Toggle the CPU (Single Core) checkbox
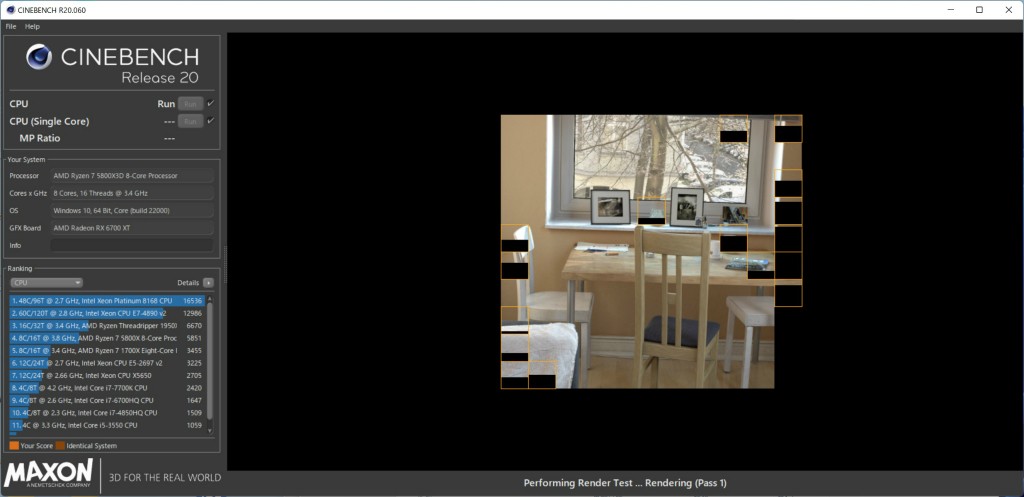The image size is (1024, 497). (x=210, y=121)
